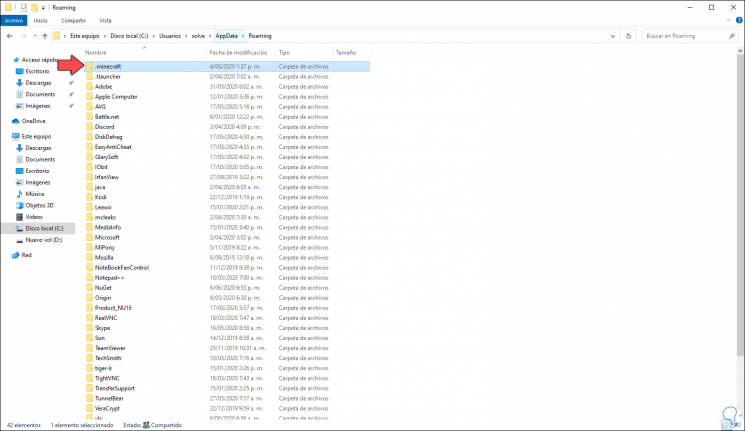The image size is (745, 431).
Task: Select the TunnelBear folder name
Action: coord(109,398)
